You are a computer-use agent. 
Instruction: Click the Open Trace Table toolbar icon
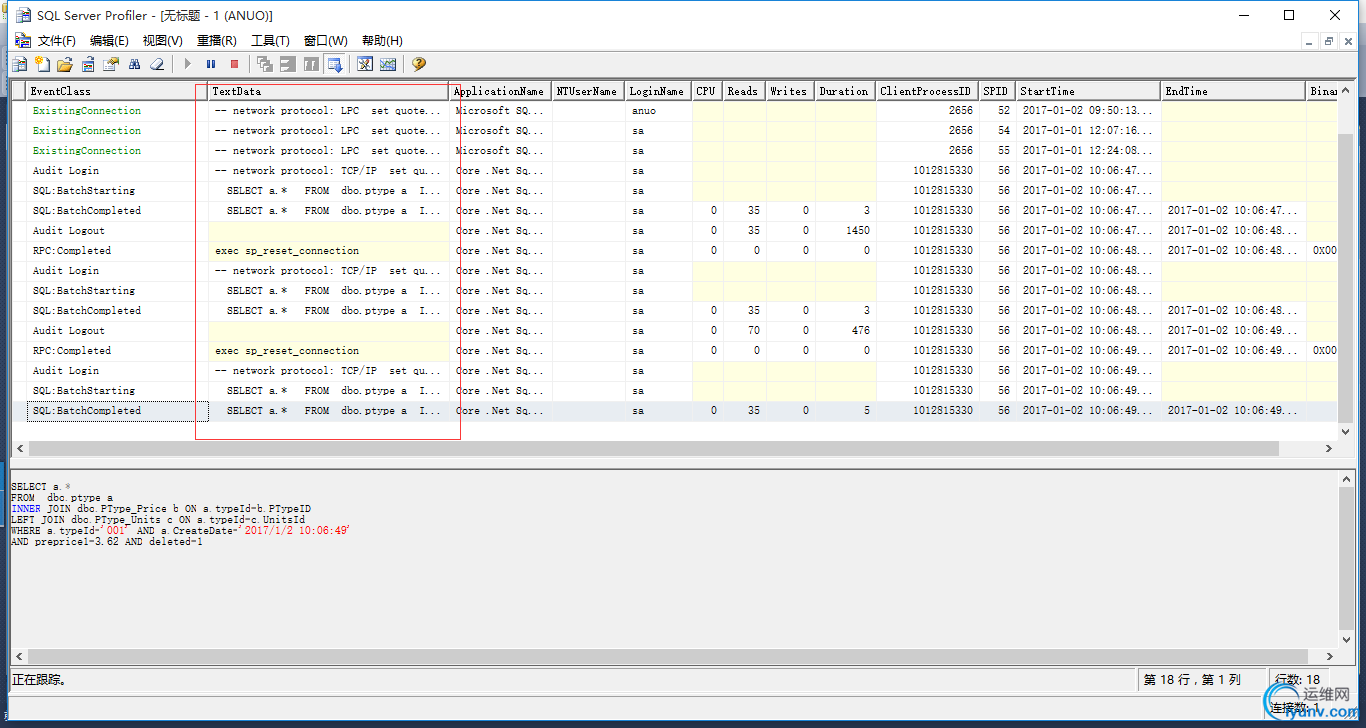click(88, 64)
